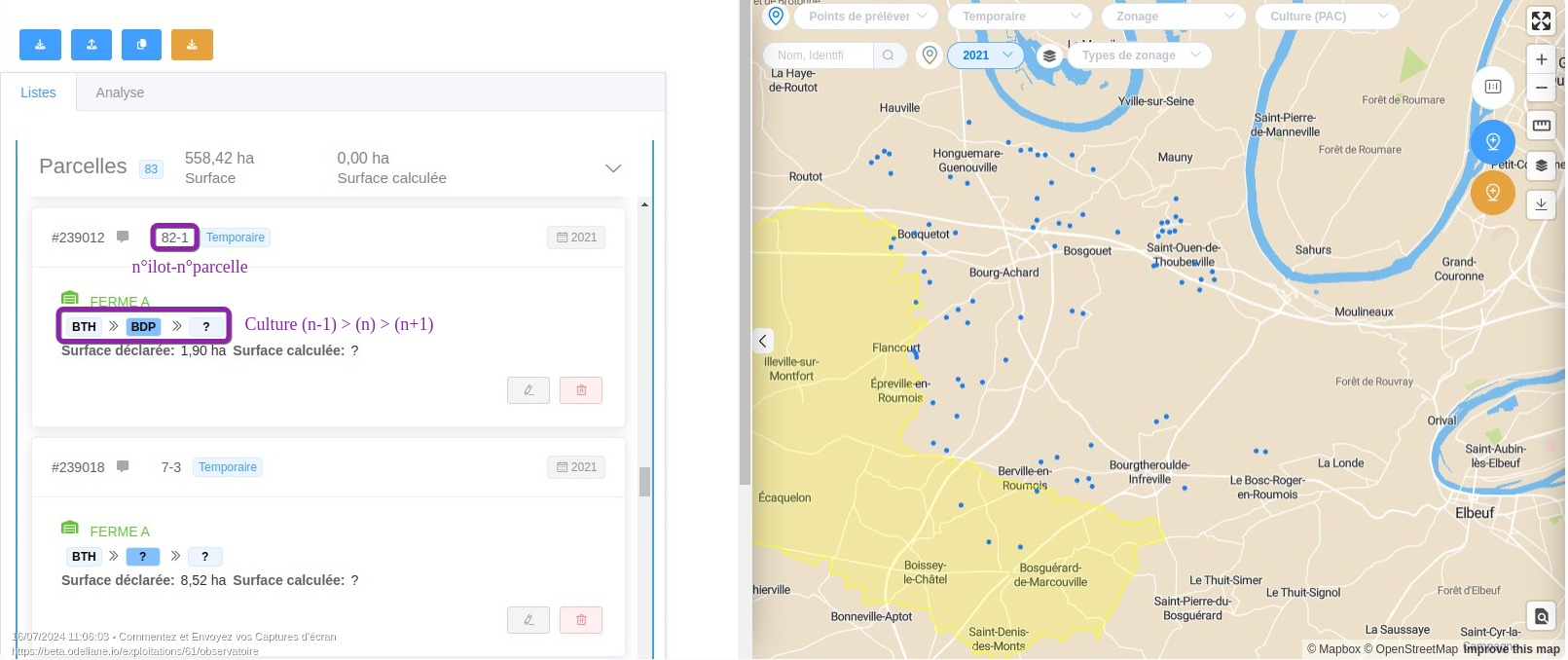Open the 2021 year dropdown
This screenshot has height=660, width=1568.
985,55
